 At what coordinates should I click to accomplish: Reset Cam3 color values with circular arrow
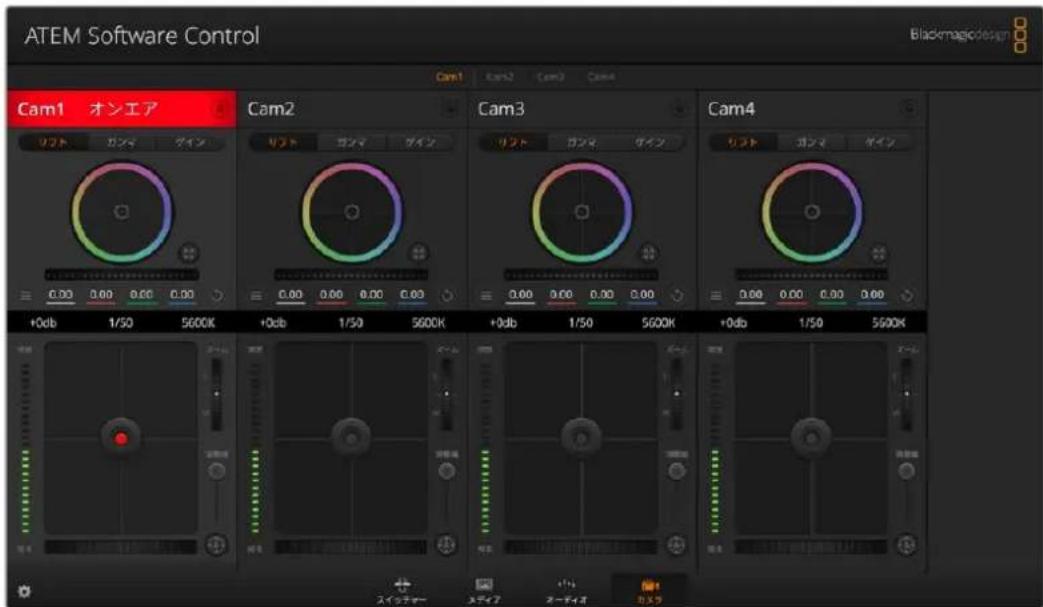pos(677,296)
